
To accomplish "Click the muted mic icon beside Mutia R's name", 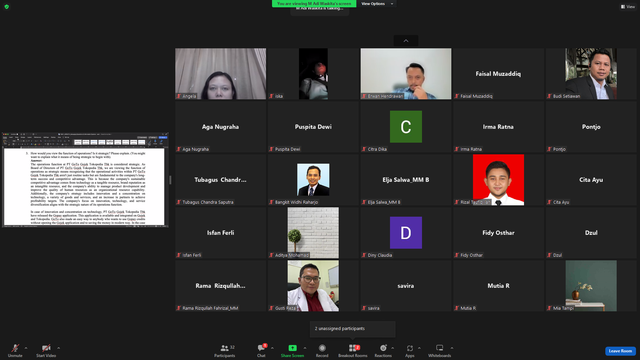I will click(457, 309).
